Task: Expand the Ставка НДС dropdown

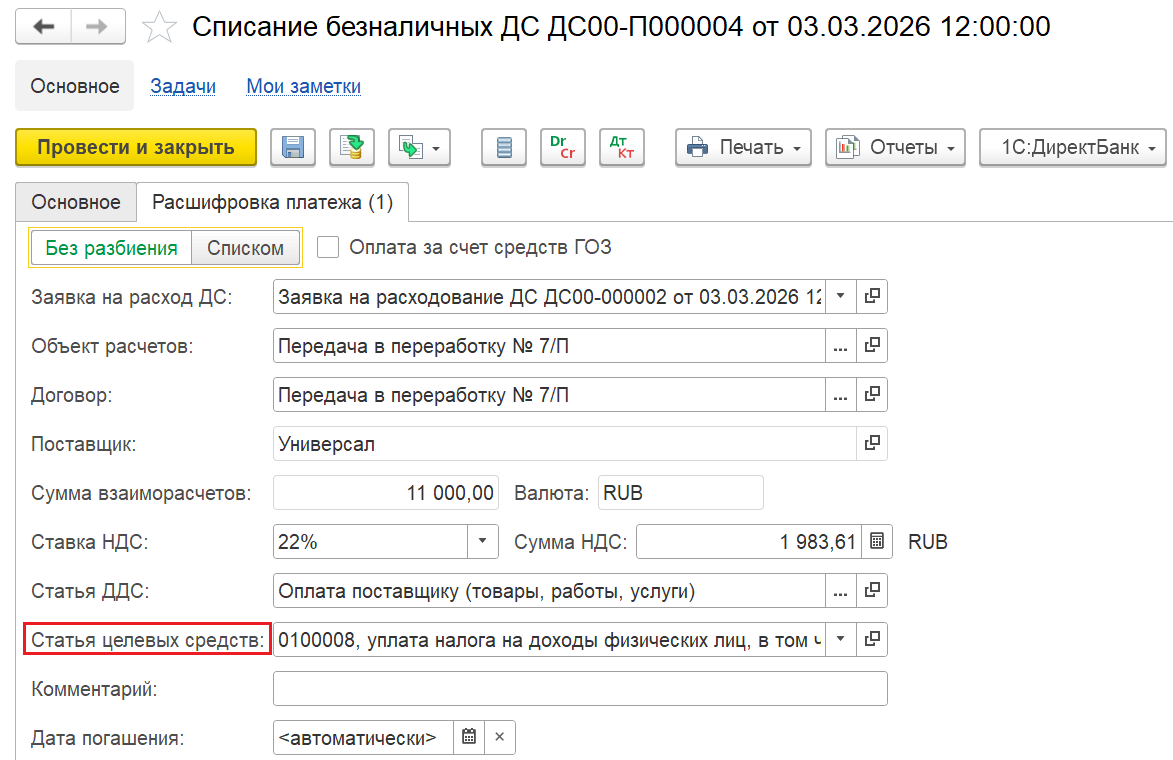Action: click(483, 542)
